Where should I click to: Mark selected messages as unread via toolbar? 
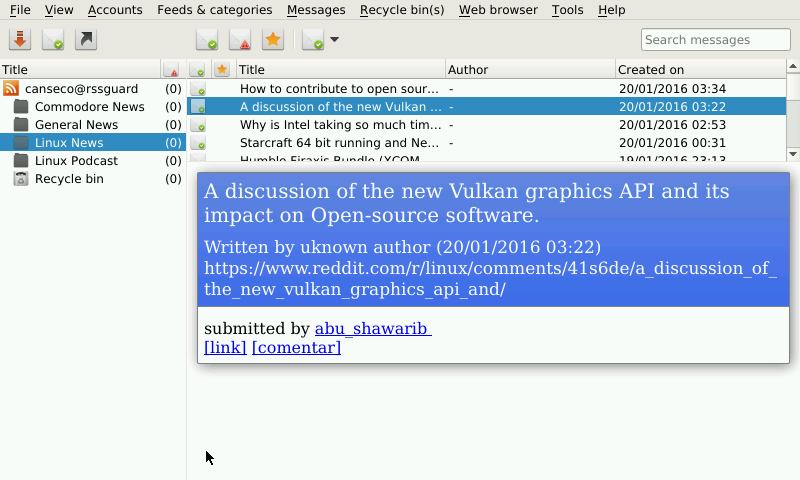pos(240,40)
